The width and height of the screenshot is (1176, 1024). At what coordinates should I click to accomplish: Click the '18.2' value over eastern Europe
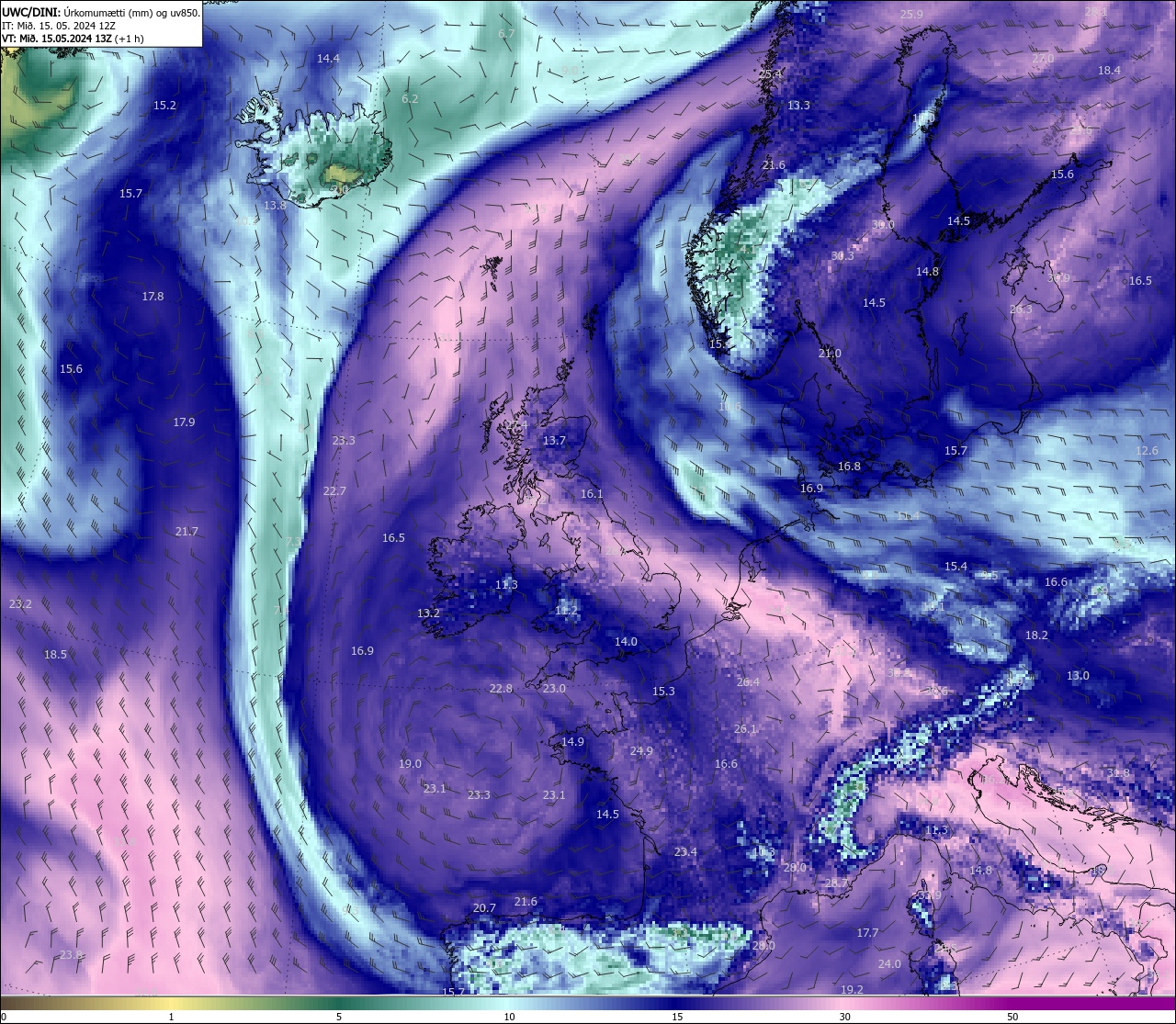point(1036,635)
